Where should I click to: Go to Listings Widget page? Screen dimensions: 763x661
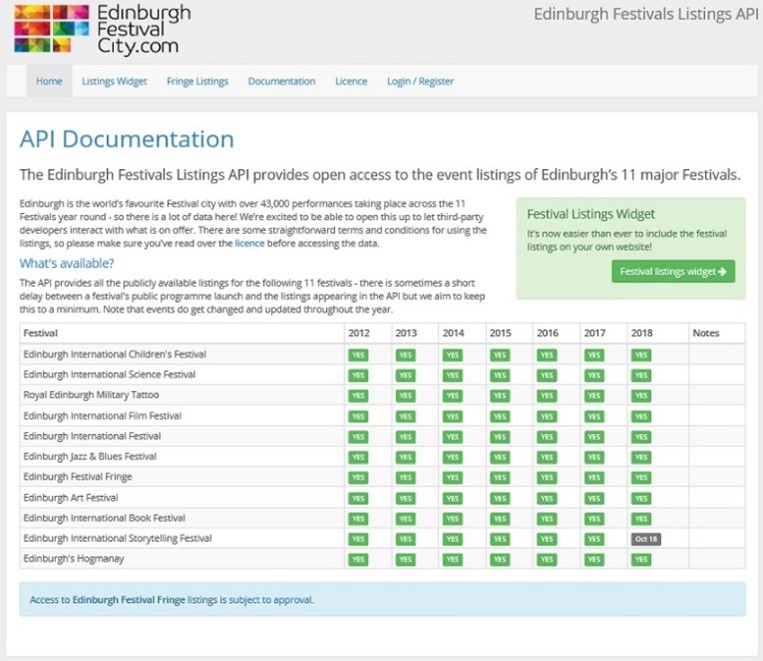coord(114,81)
